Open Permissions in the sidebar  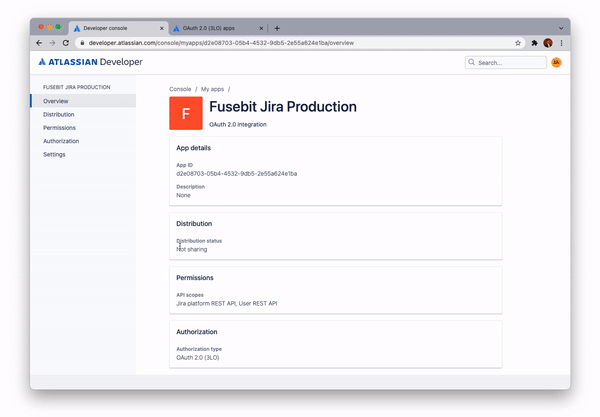click(83, 128)
